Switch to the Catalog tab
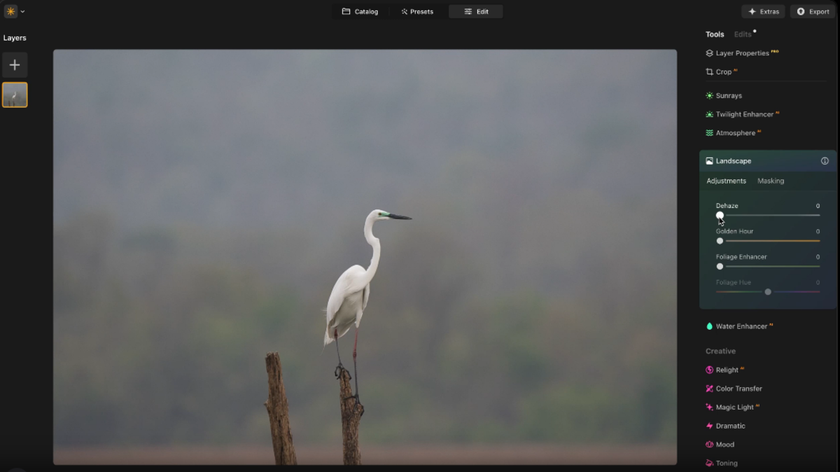The width and height of the screenshot is (840, 472). click(x=360, y=11)
